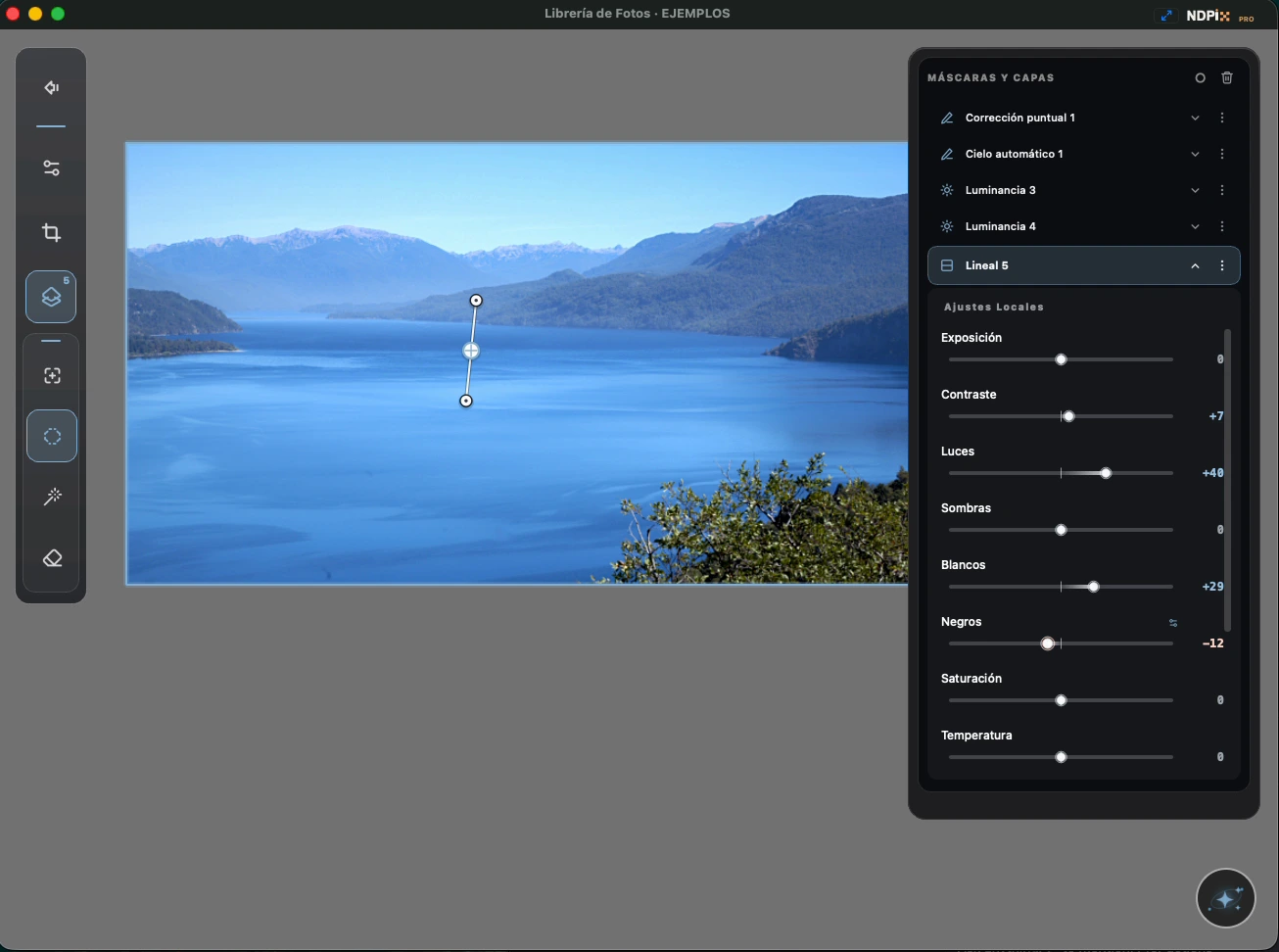This screenshot has width=1279, height=952.
Task: Click the Blancos slider handle
Action: click(x=1093, y=587)
